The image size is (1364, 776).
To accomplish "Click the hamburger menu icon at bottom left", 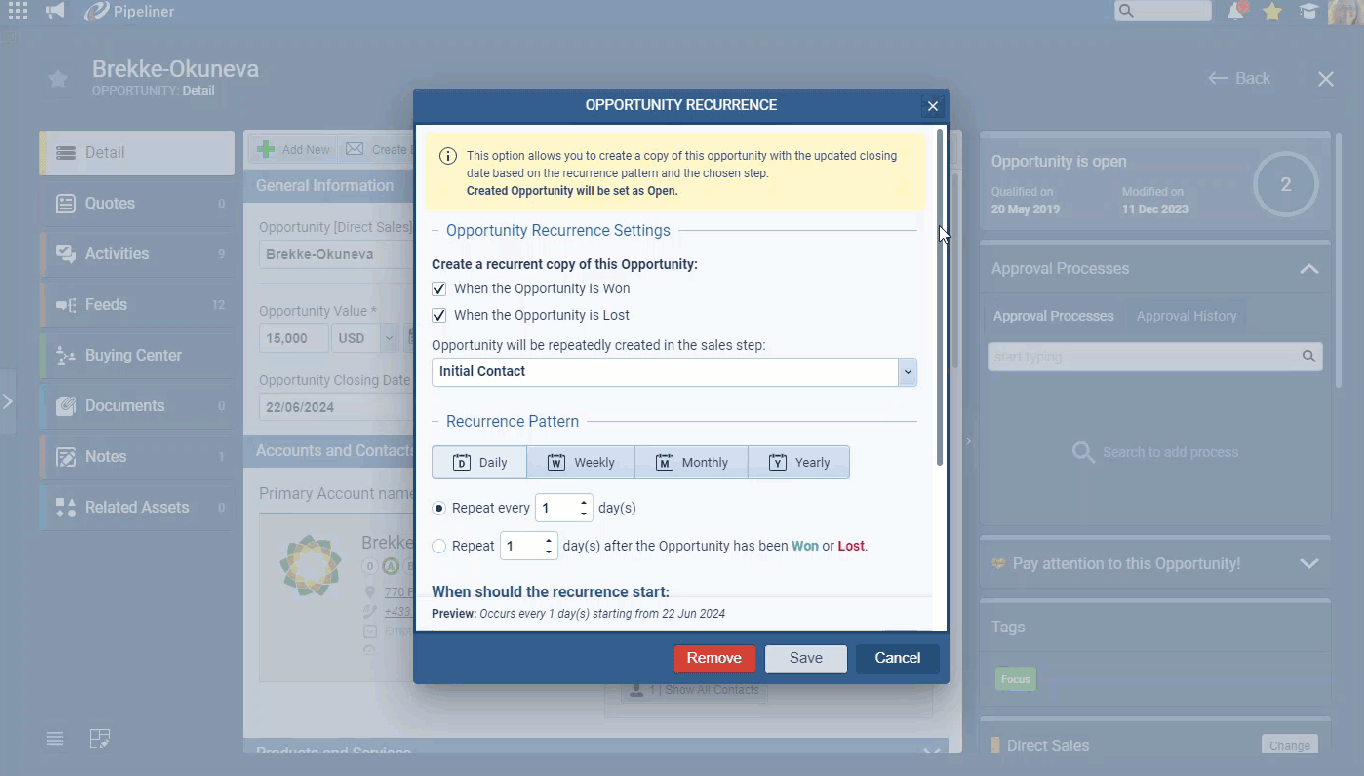I will point(55,739).
